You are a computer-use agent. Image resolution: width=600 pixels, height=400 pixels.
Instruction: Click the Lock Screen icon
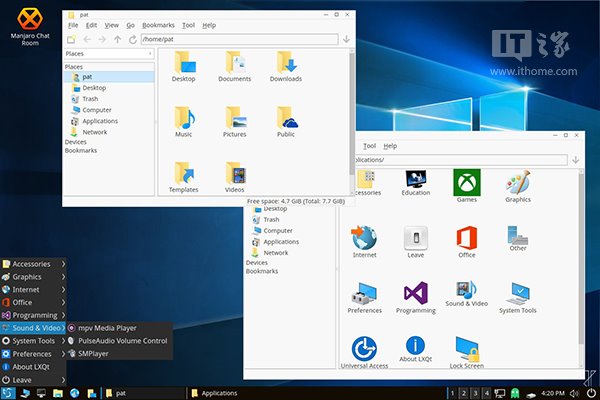466,352
